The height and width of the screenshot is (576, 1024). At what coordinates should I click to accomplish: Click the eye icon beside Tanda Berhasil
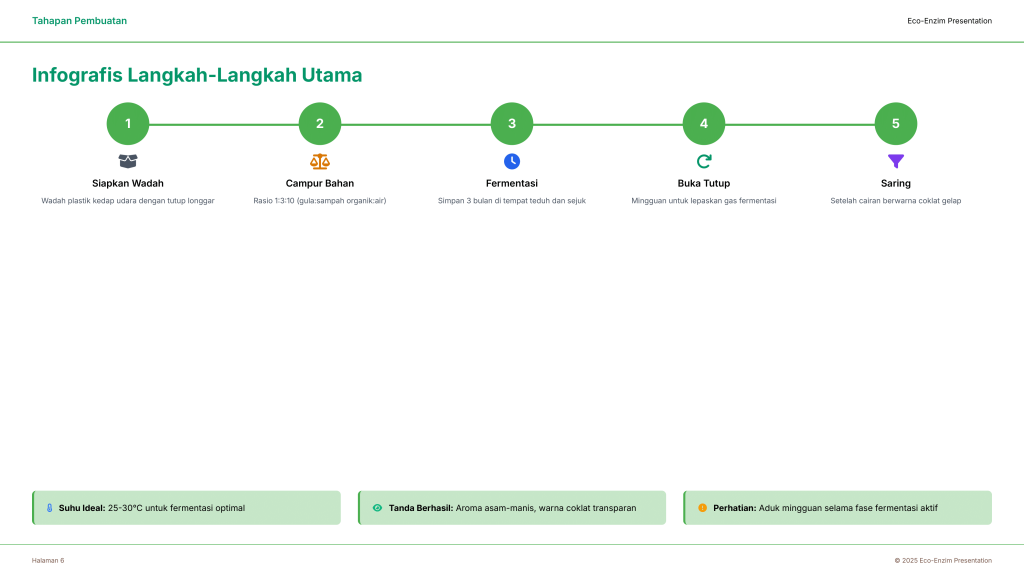pos(377,508)
